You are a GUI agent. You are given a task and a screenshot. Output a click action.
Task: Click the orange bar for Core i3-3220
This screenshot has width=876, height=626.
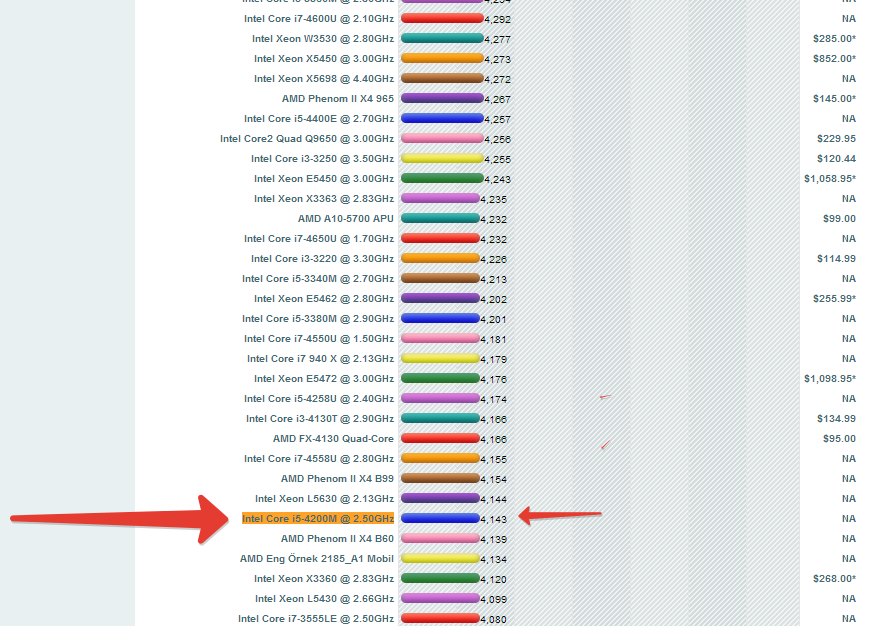pos(440,258)
